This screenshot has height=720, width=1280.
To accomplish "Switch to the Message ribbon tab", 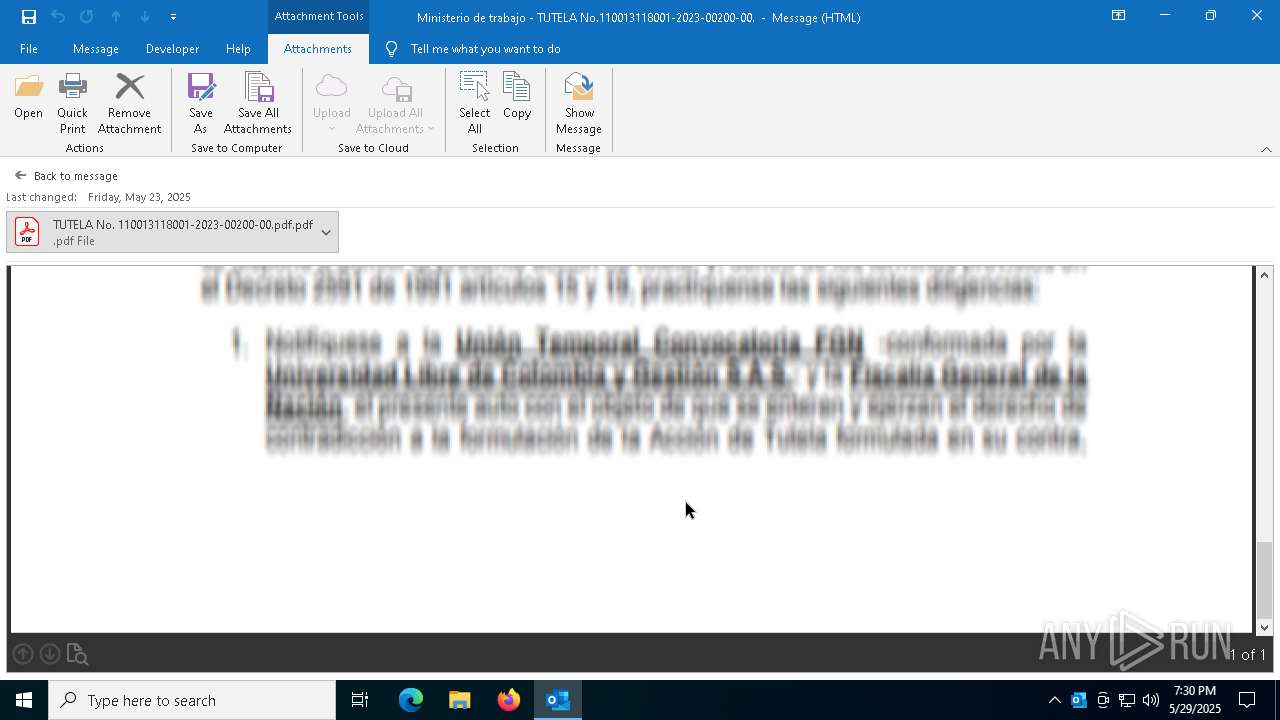I will click(96, 49).
